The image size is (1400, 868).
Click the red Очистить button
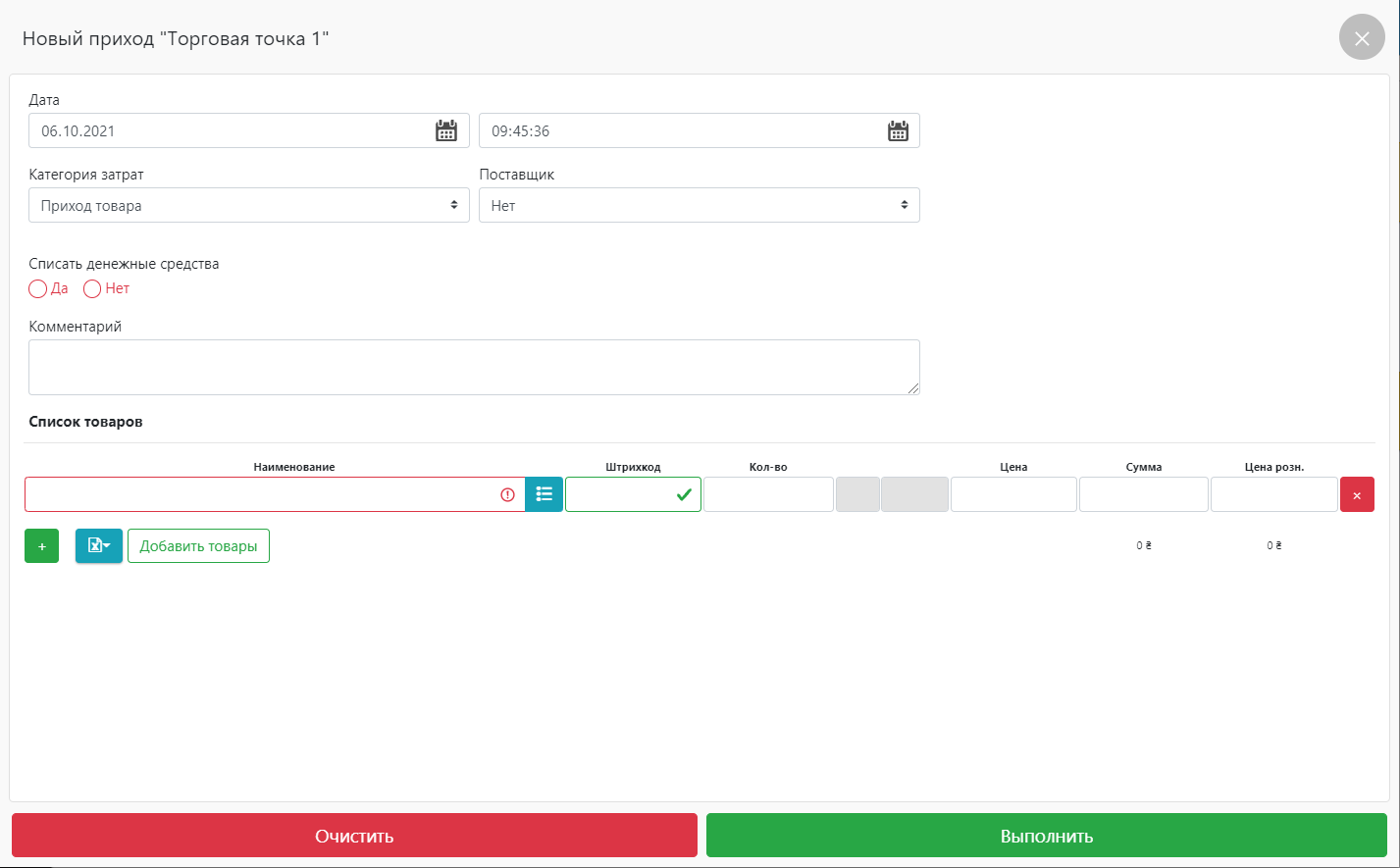click(354, 837)
